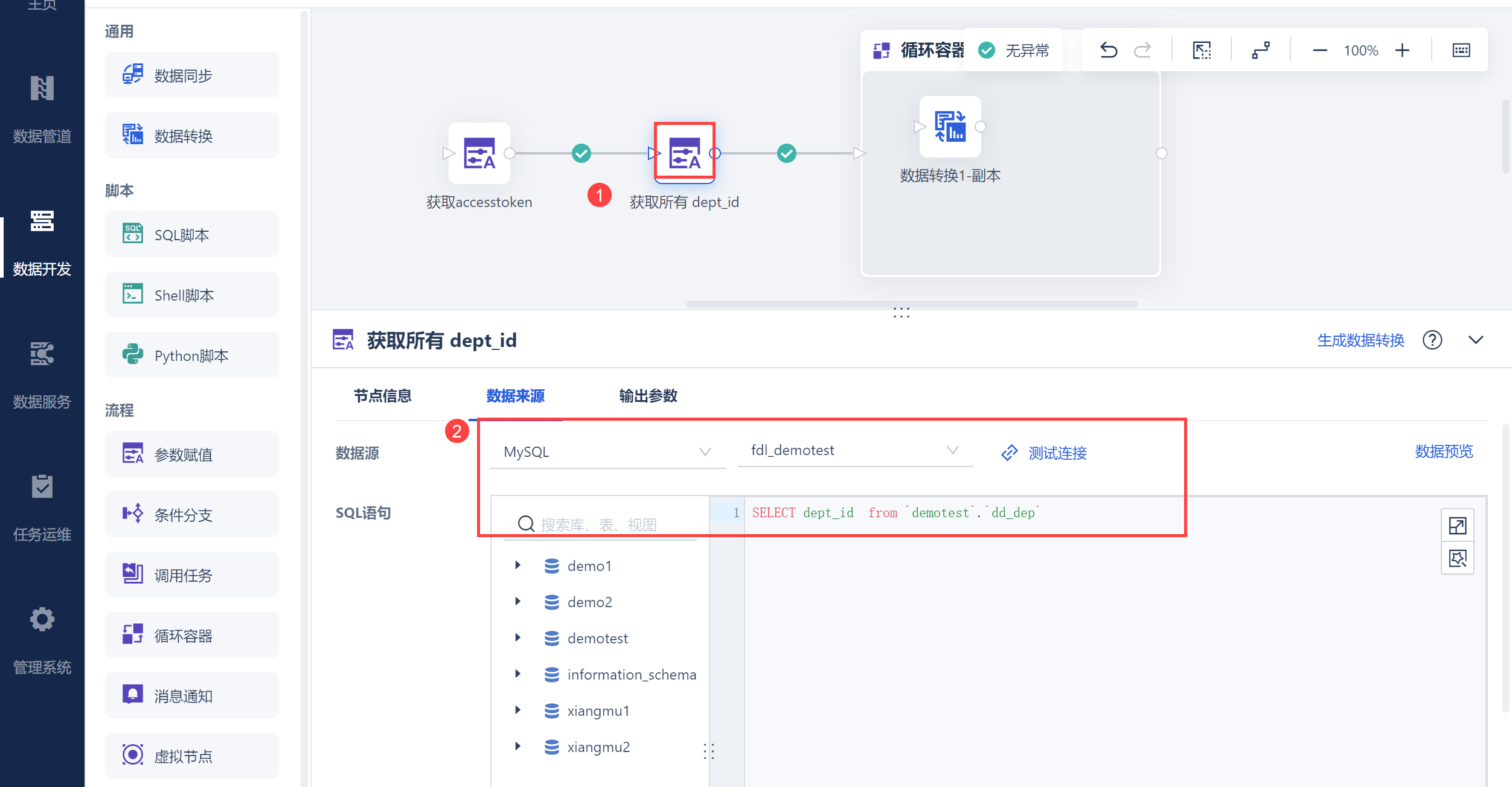Open 数据开发 in left sidebar
This screenshot has width=1512, height=787.
42,241
